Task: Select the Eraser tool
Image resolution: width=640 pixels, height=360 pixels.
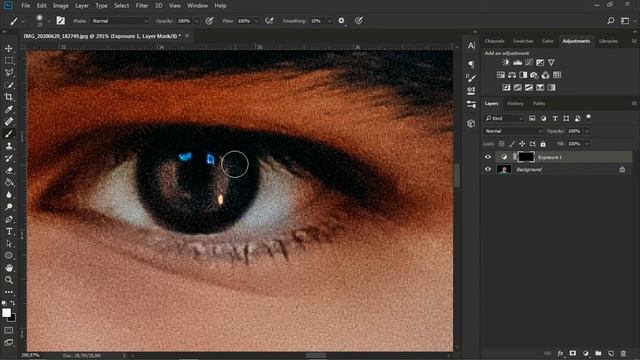Action: [x=9, y=171]
